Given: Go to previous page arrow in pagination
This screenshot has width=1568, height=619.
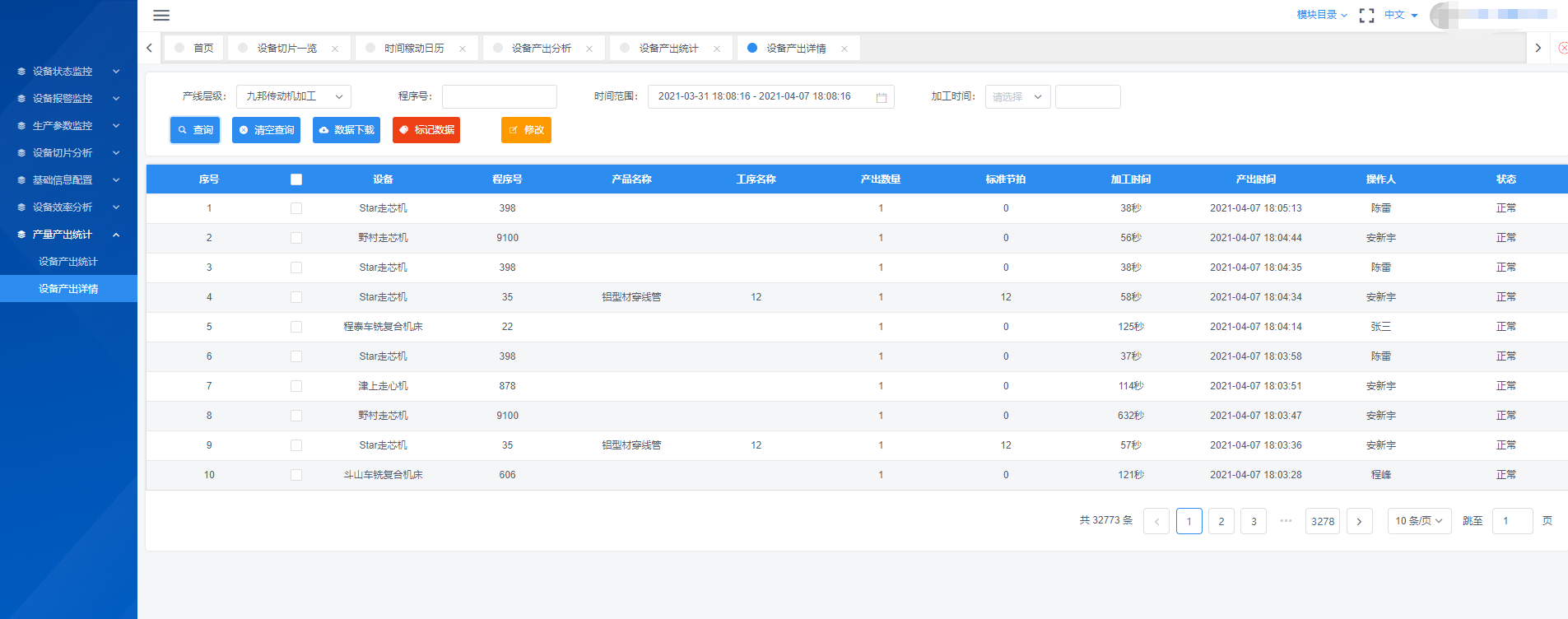Looking at the screenshot, I should (x=1156, y=521).
